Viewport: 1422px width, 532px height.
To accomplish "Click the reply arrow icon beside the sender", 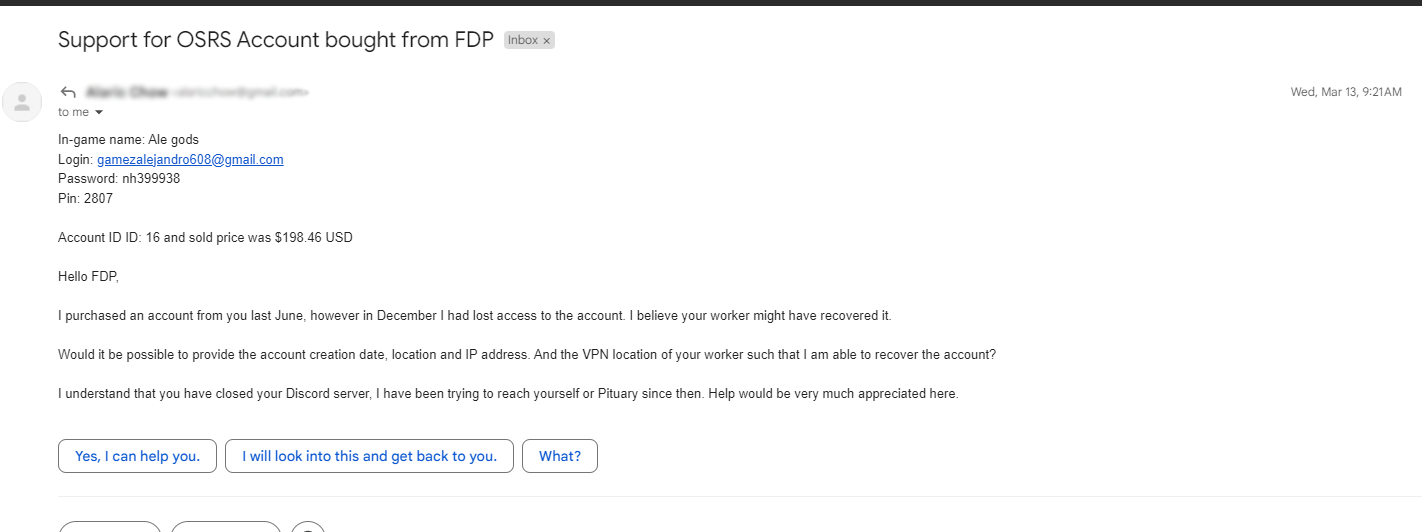I will (68, 92).
